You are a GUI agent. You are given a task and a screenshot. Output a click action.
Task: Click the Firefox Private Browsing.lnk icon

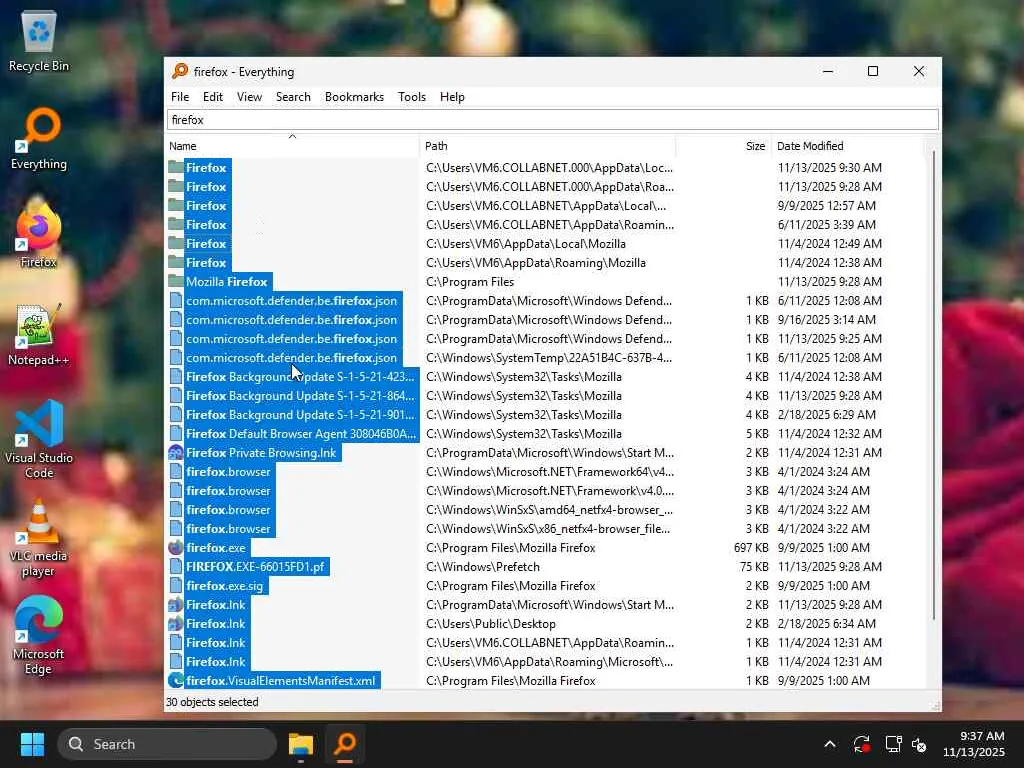(x=176, y=453)
